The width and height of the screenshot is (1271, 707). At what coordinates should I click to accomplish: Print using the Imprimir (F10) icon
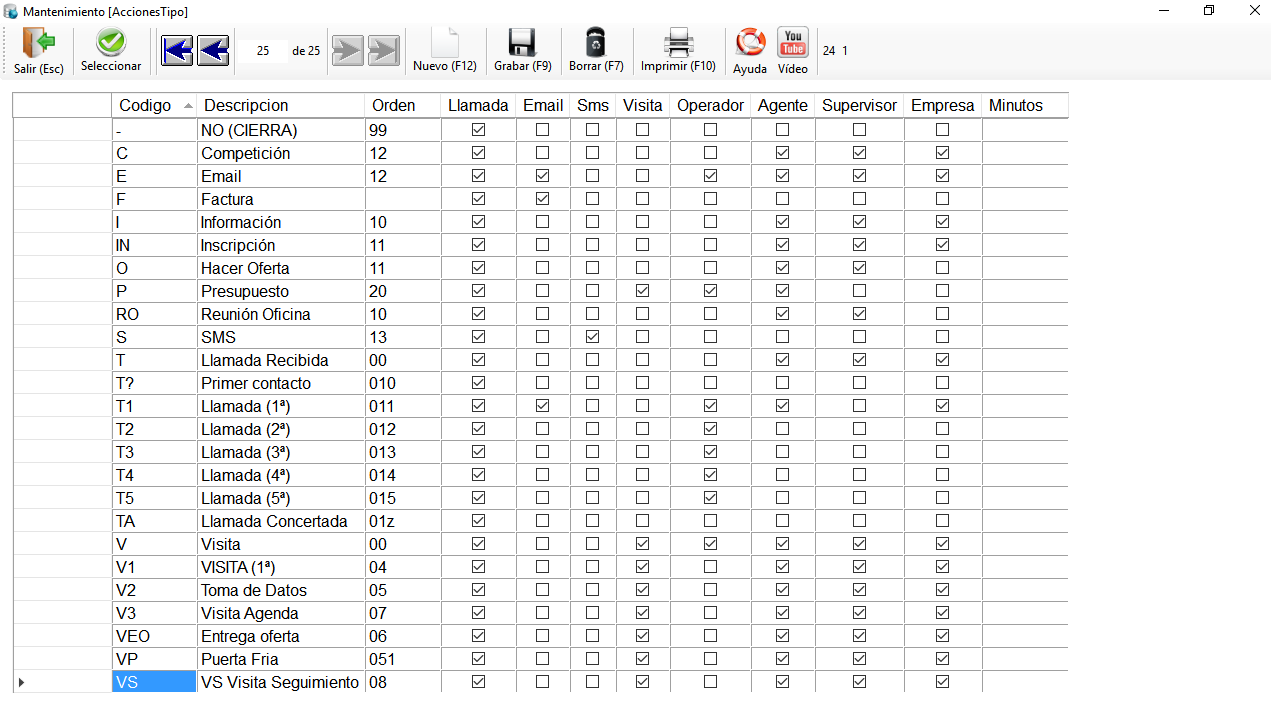[x=679, y=43]
